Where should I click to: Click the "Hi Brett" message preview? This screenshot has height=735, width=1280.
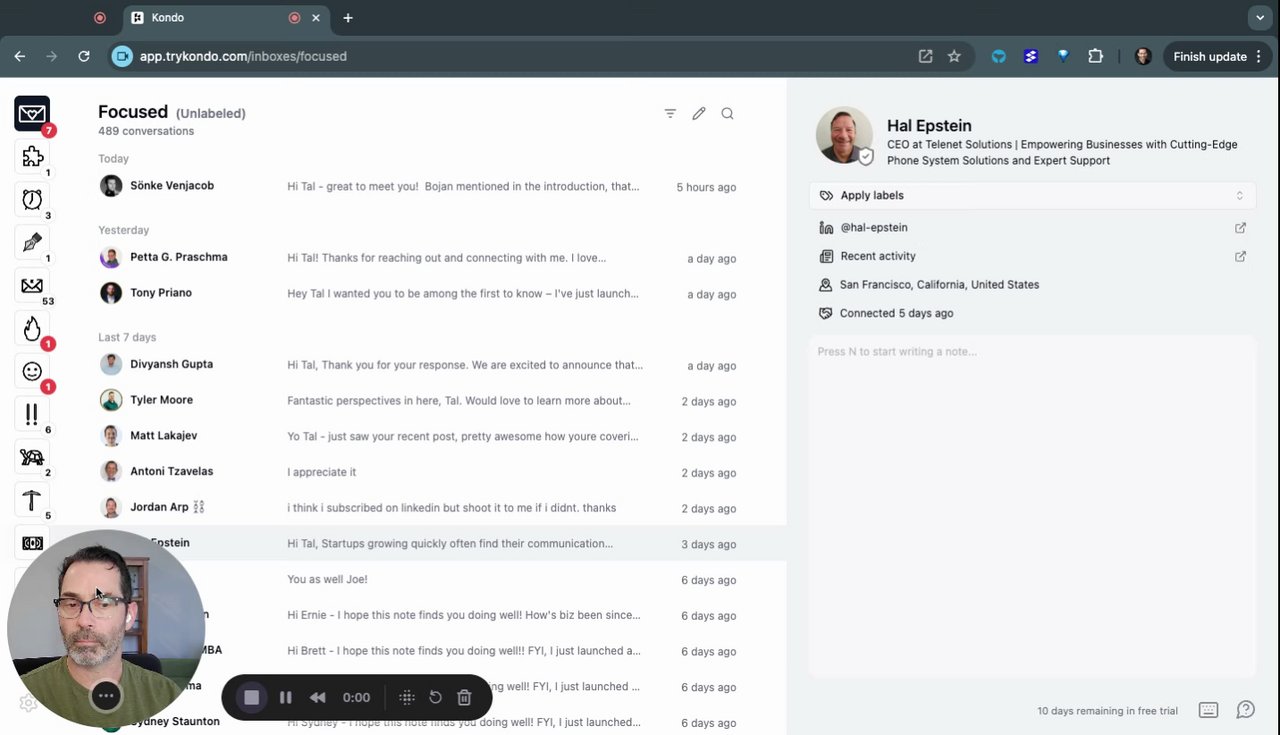click(464, 651)
